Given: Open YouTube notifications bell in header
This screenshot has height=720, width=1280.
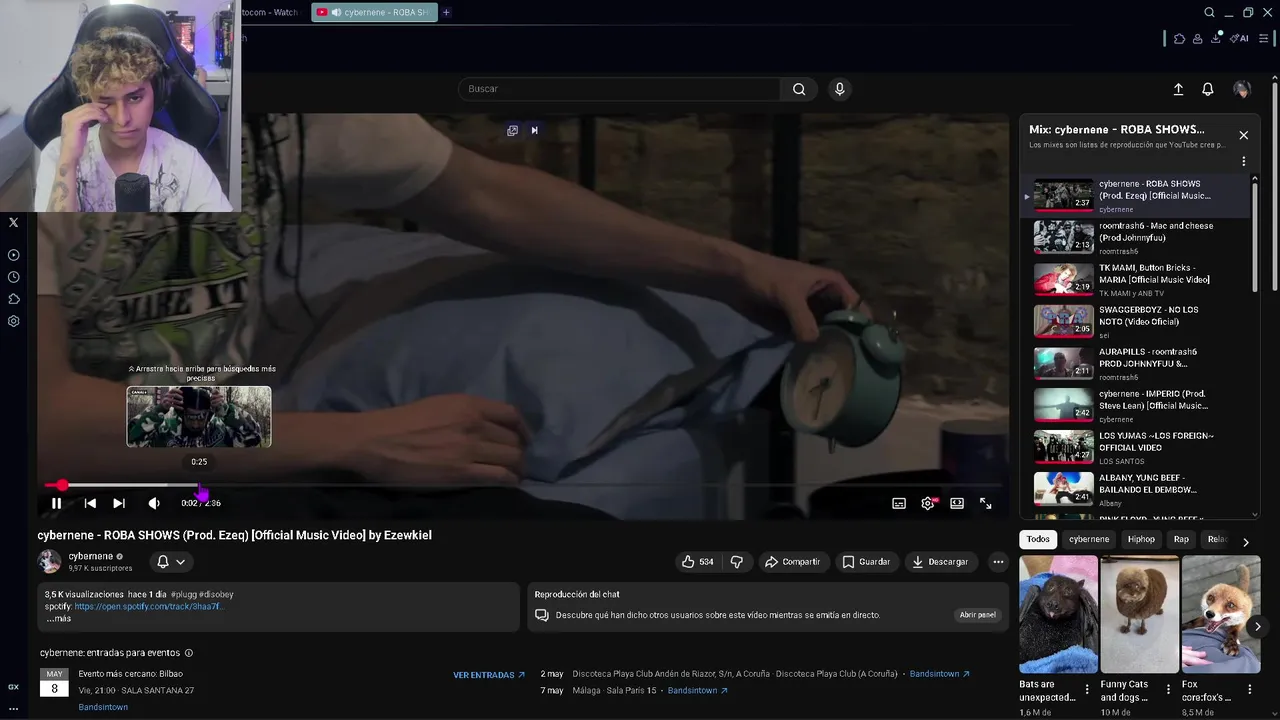Looking at the screenshot, I should click(1208, 89).
